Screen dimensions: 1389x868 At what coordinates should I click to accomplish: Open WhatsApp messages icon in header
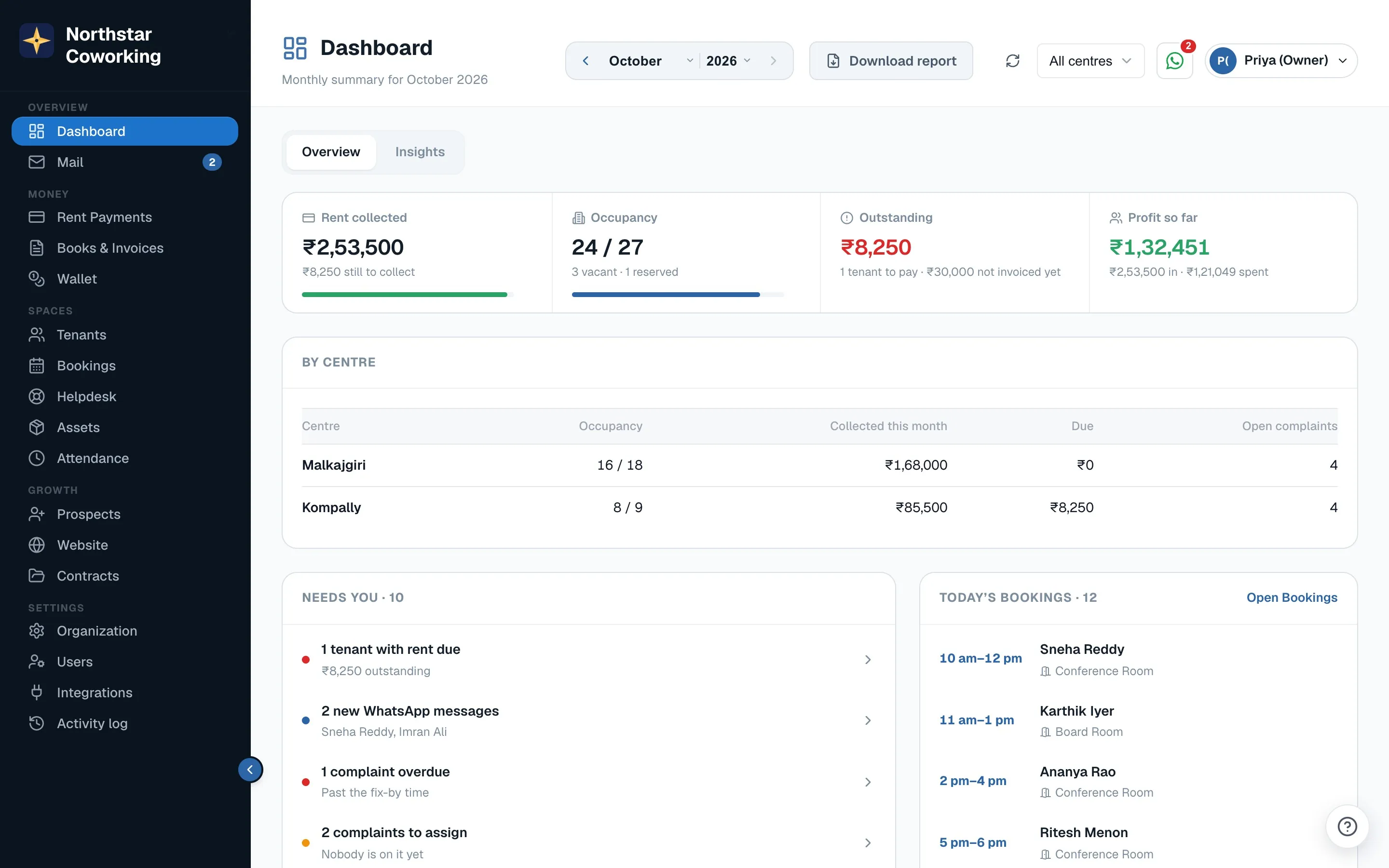tap(1174, 61)
